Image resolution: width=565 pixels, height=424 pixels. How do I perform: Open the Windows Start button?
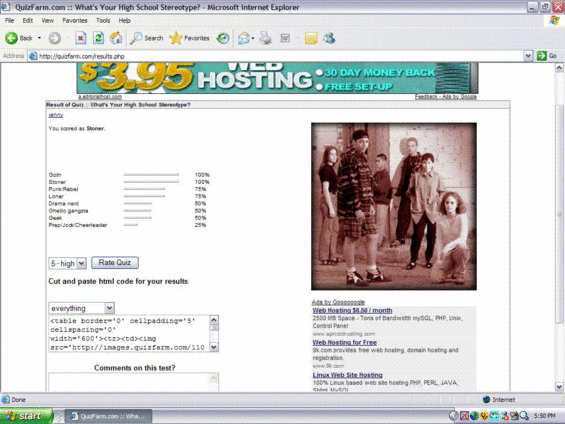[x=26, y=416]
